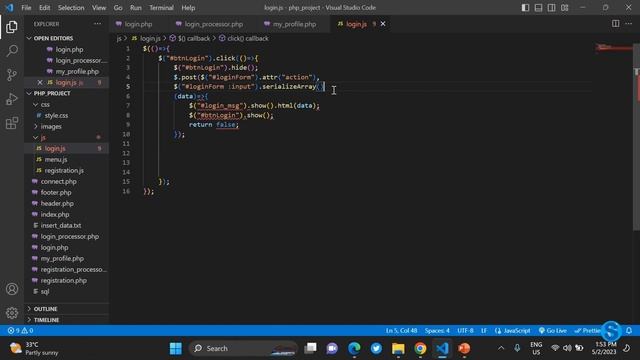Open menu.js in explorer
Screen dimensions: 640x360
pyautogui.click(x=56, y=160)
